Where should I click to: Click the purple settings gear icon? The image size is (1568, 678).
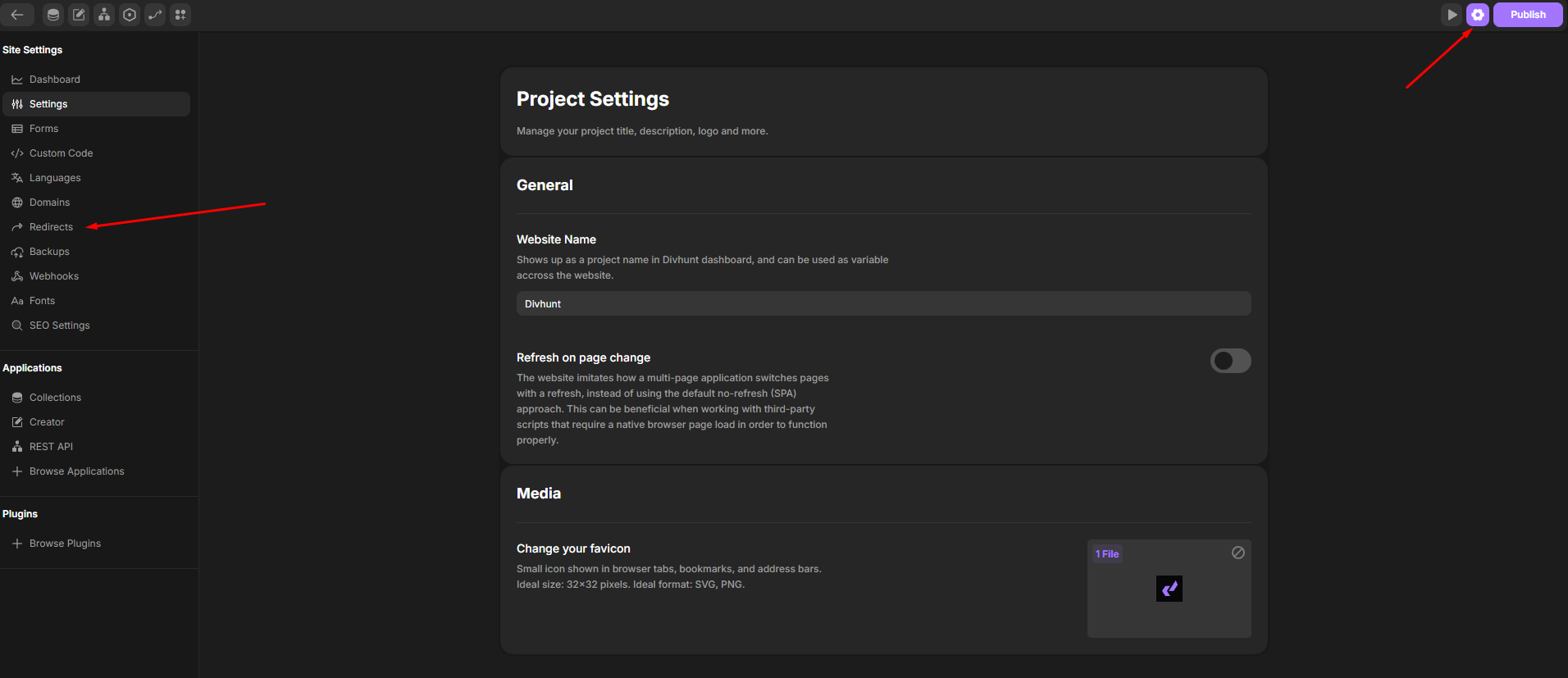pos(1478,15)
